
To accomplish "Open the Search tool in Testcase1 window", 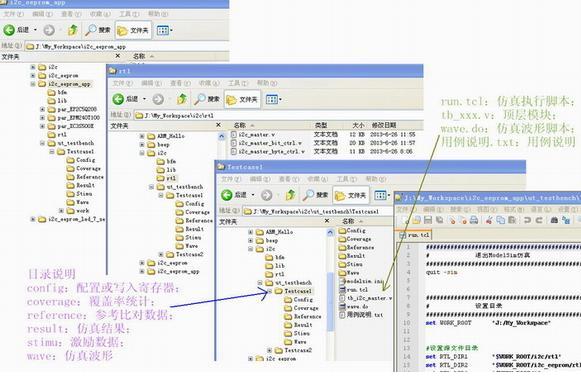I will pyautogui.click(x=315, y=195).
